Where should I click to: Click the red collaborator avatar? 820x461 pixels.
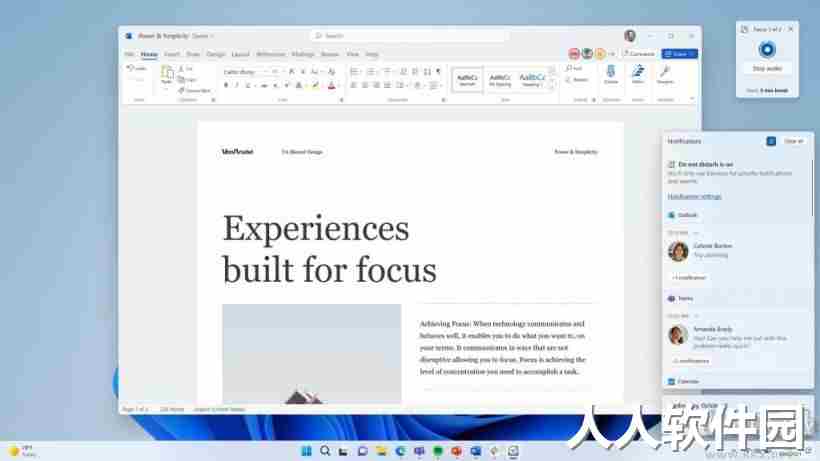(574, 54)
